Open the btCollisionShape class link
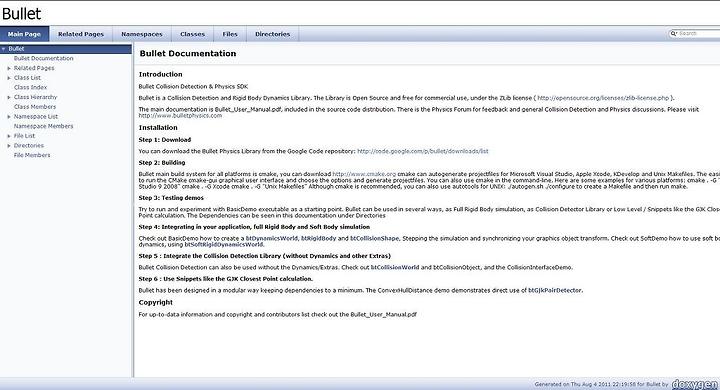This screenshot has height=390, width=720. coord(375,238)
